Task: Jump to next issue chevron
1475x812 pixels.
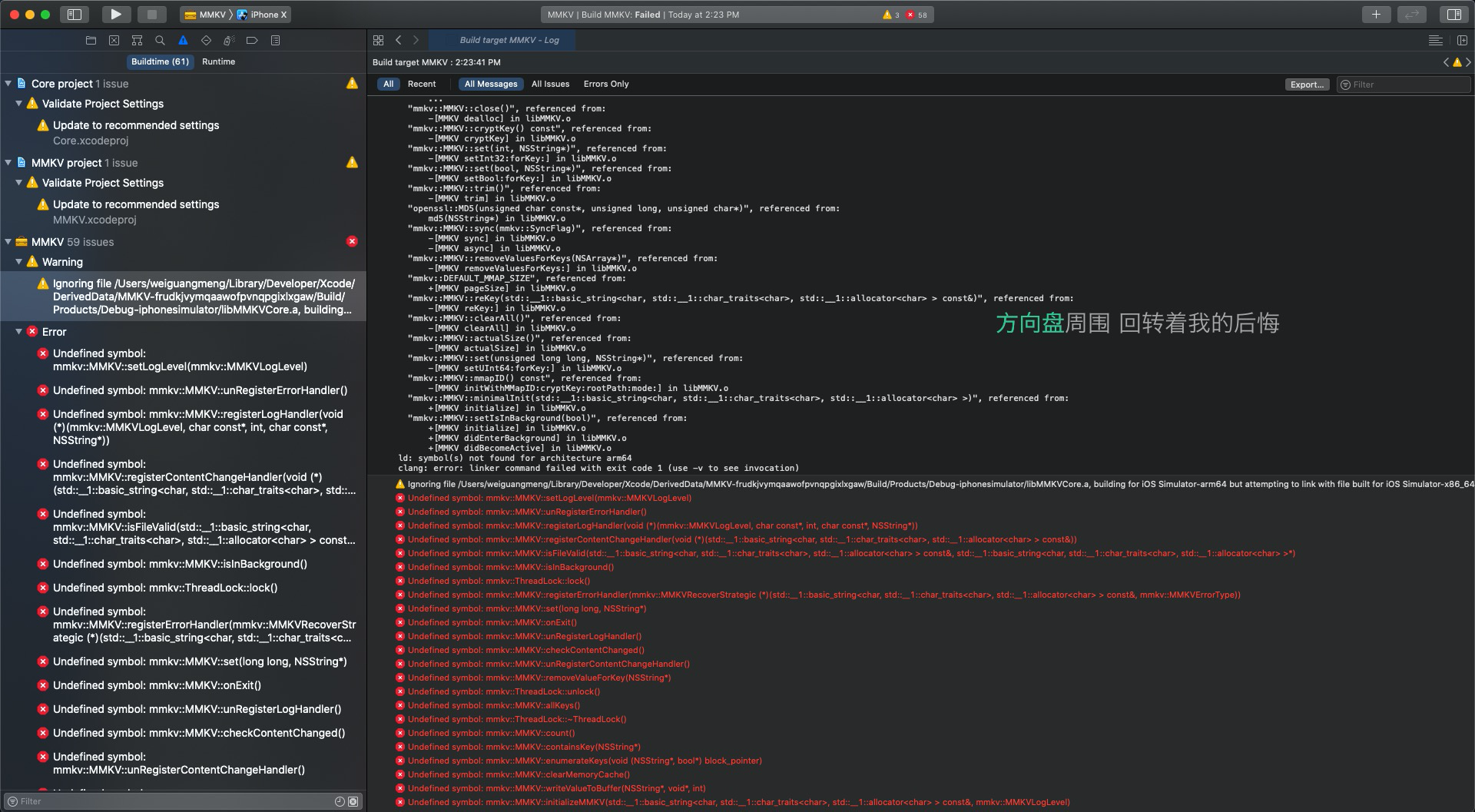Action: tap(1468, 62)
